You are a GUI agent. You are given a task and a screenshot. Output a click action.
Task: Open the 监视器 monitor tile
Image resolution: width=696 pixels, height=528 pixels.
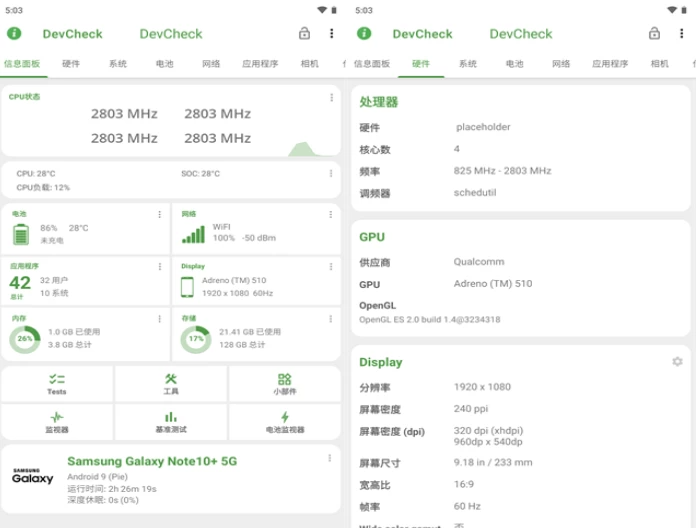[57, 421]
